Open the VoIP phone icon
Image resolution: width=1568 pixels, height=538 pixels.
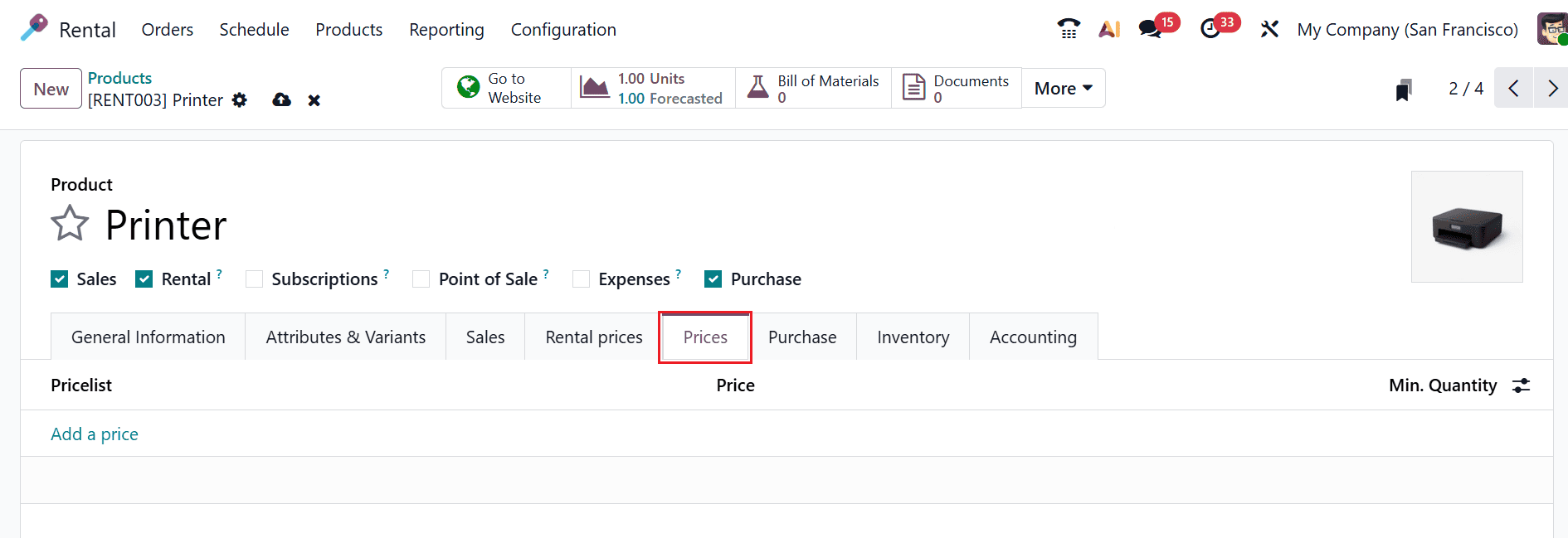coord(1069,29)
